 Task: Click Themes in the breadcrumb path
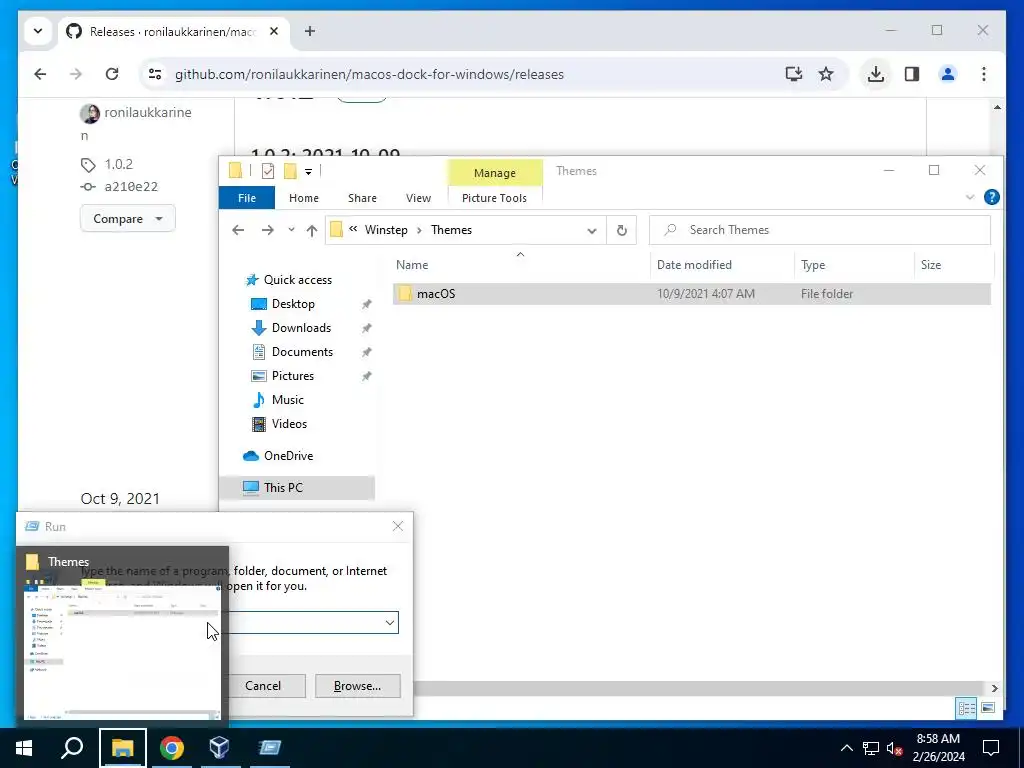click(451, 230)
